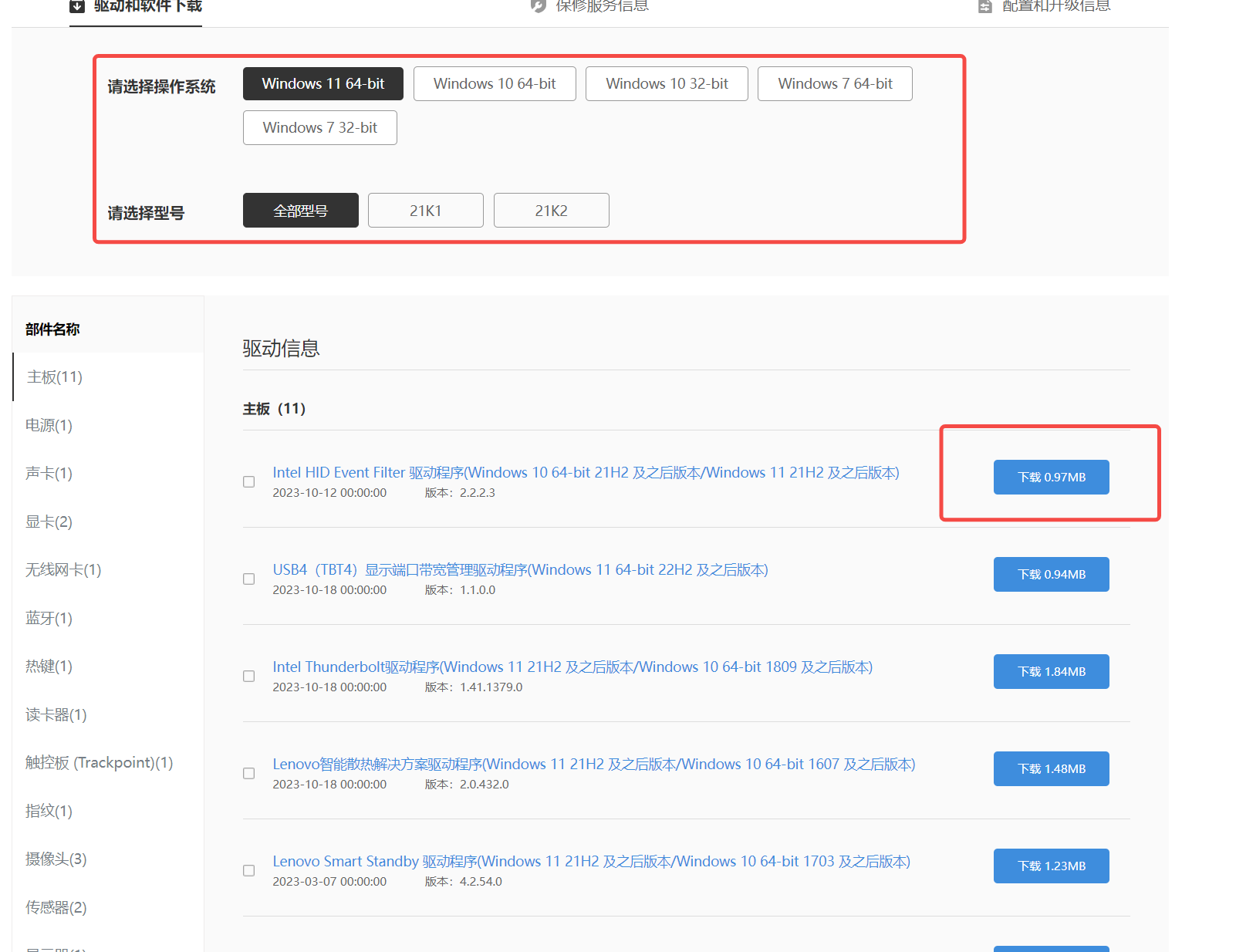Image resolution: width=1236 pixels, height=952 pixels.
Task: Select the 21K2 model type
Action: pos(551,211)
